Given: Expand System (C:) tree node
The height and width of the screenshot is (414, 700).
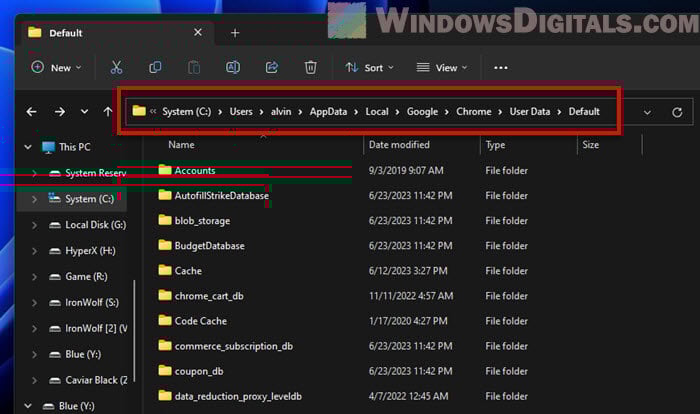Looking at the screenshot, I should coord(34,199).
